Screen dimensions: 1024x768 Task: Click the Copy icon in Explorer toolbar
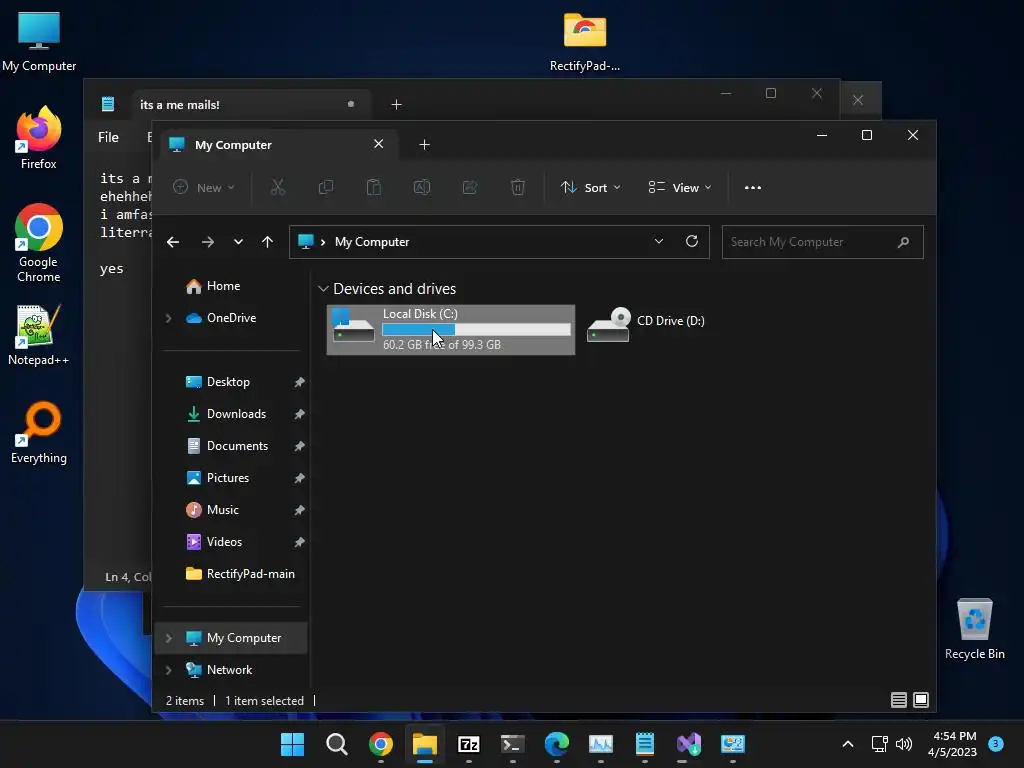pyautogui.click(x=325, y=187)
